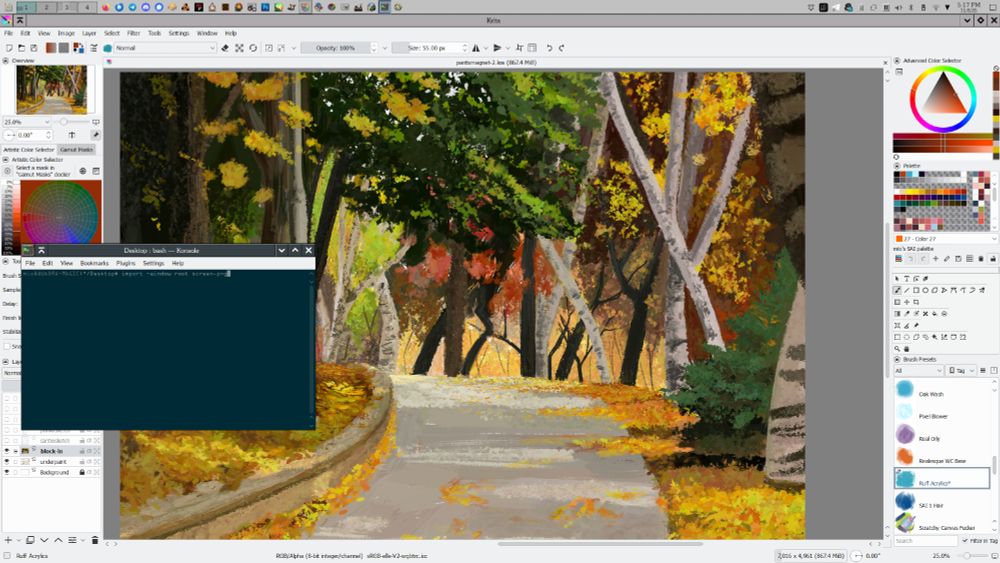Pick a color in the triangle color selector
Screen dimensions: 1000x563
click(x=943, y=96)
